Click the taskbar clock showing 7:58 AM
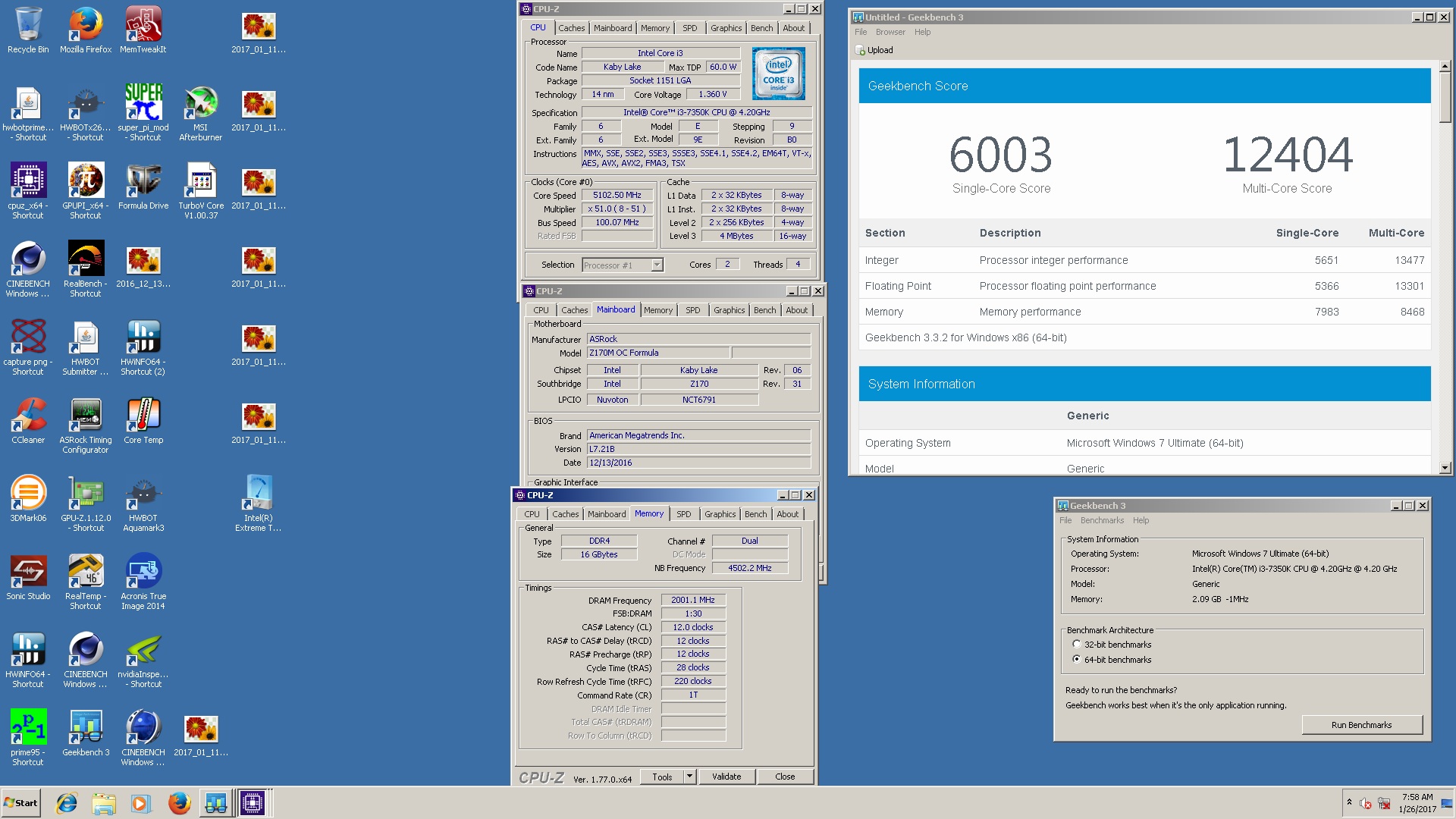This screenshot has height=819, width=1456. 1417,803
